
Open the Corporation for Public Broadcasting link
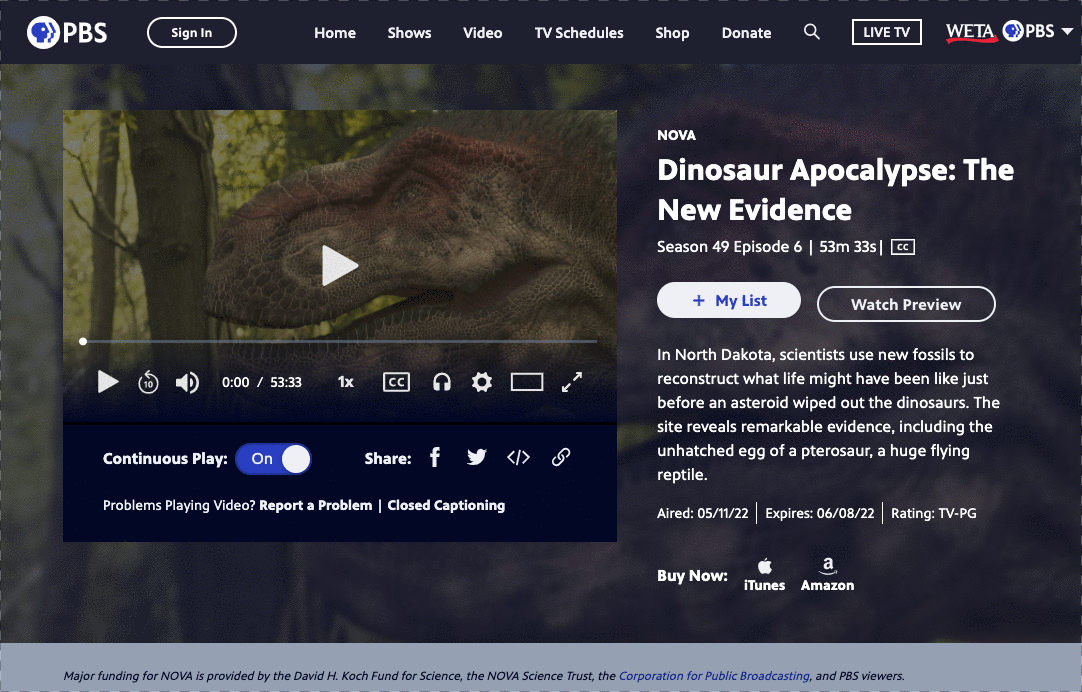(x=714, y=676)
